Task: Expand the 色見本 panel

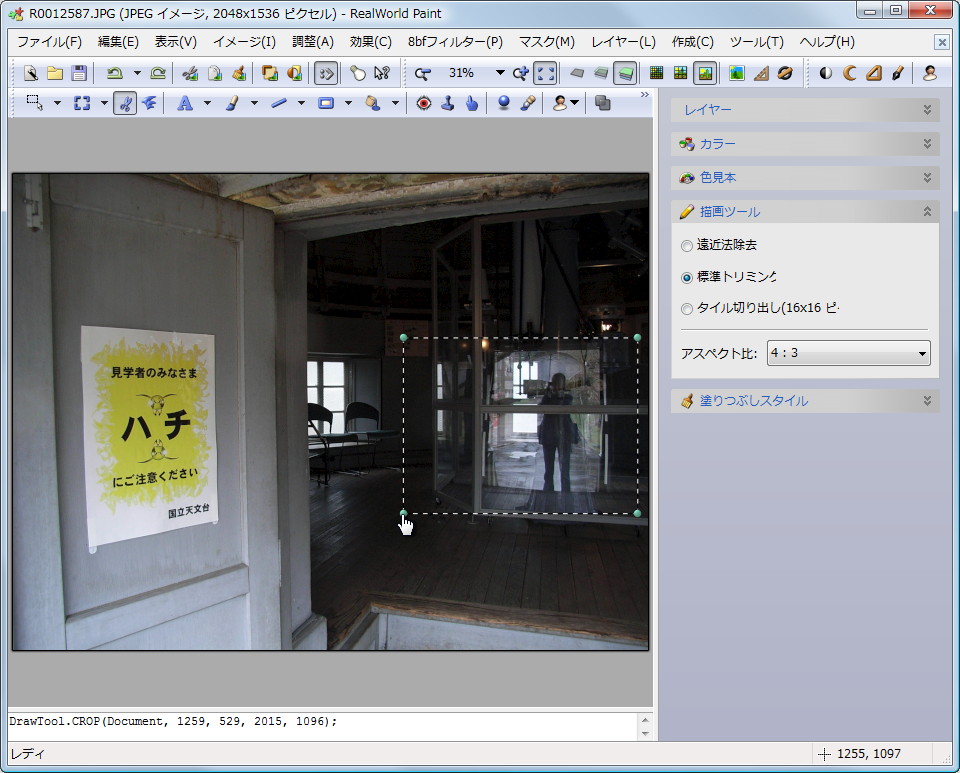Action: pos(805,177)
